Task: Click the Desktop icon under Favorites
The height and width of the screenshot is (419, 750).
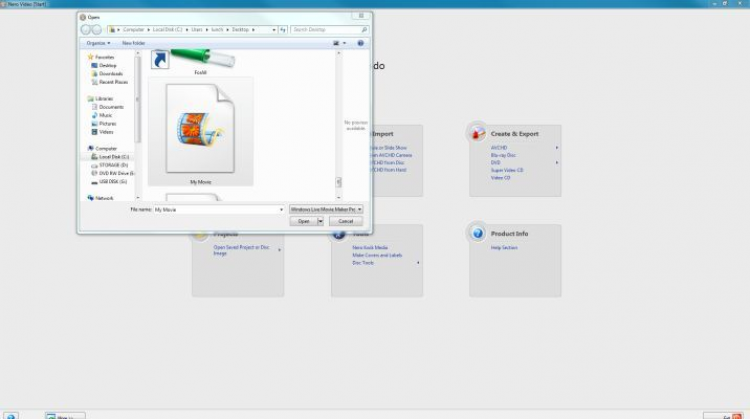Action: point(94,66)
